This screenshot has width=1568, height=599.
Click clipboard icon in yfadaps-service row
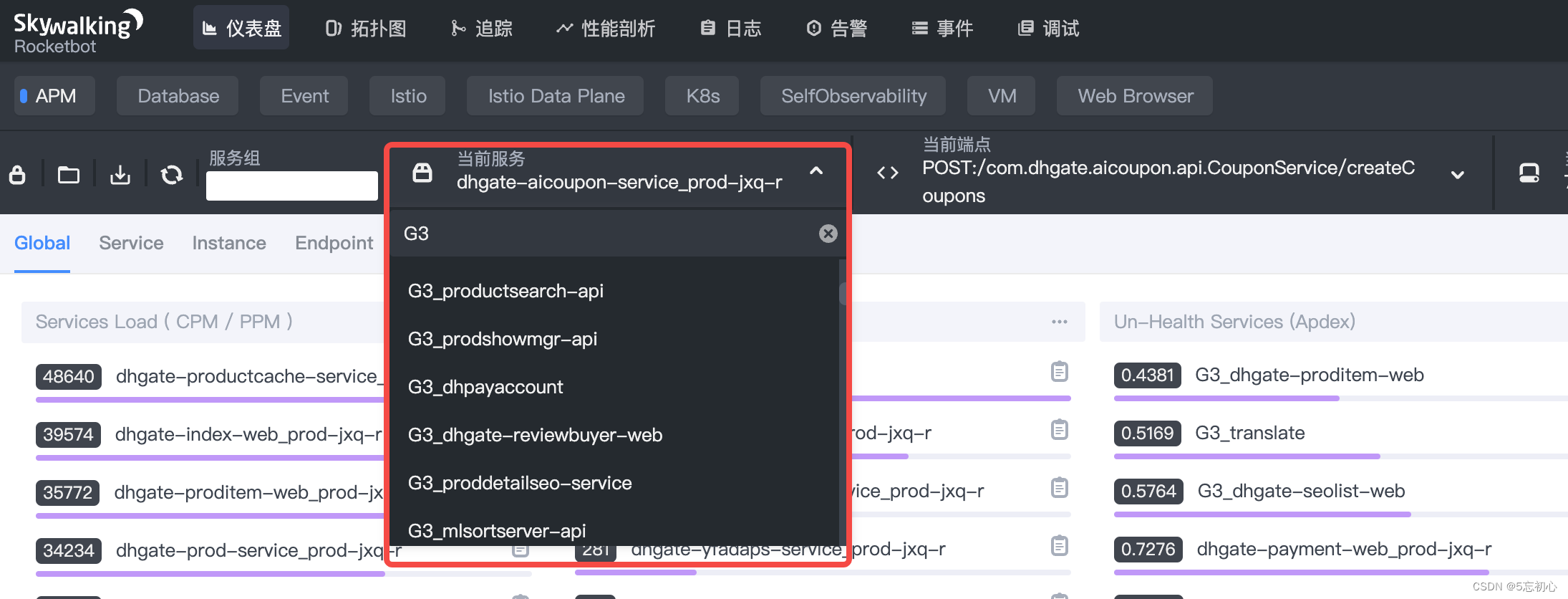(x=1060, y=545)
